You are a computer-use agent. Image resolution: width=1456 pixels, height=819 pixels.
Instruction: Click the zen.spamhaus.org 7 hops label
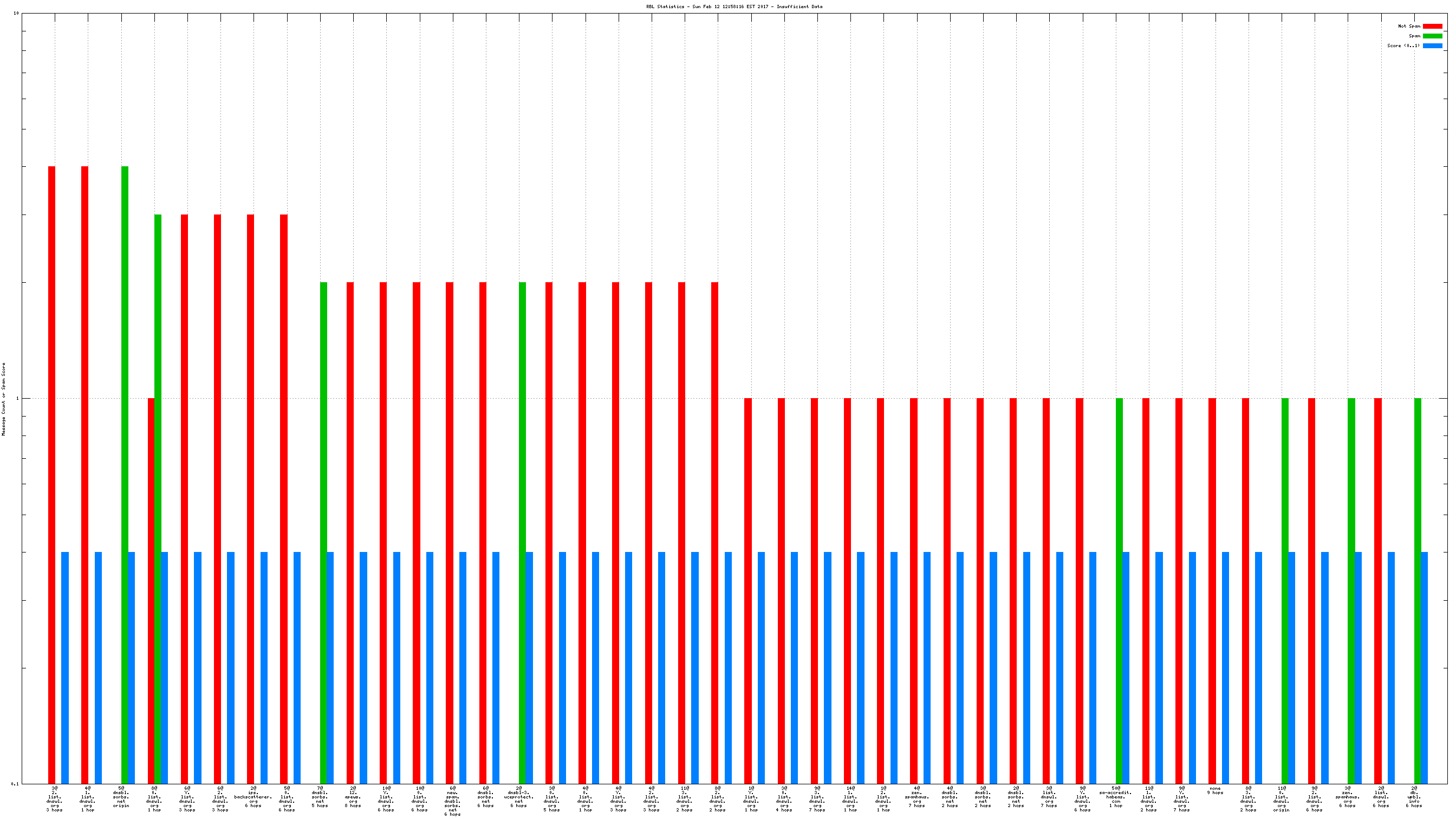click(x=916, y=797)
